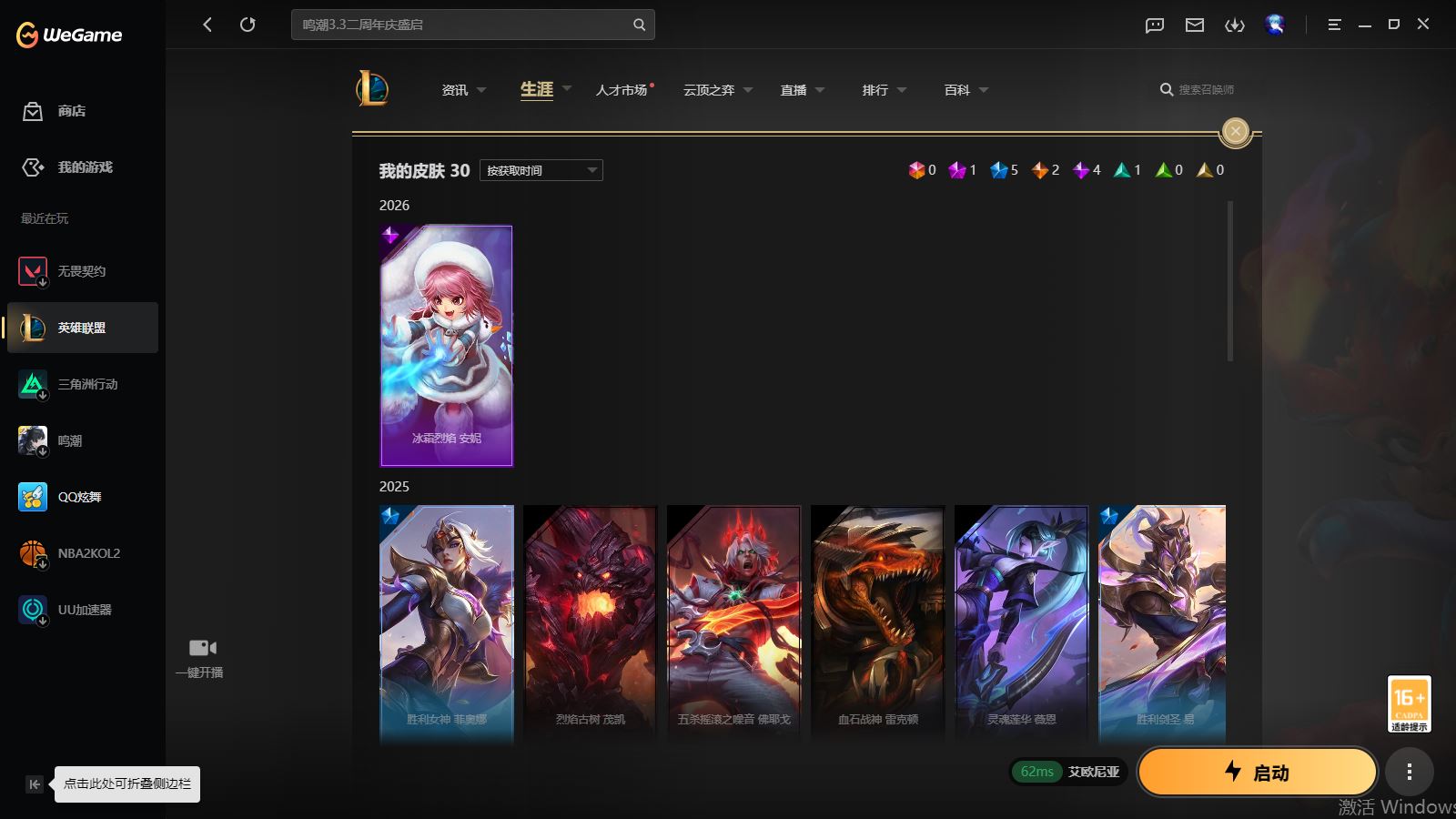Open the 冰霜烈焰 安妮 skin card
Image resolution: width=1456 pixels, height=819 pixels.
click(446, 346)
